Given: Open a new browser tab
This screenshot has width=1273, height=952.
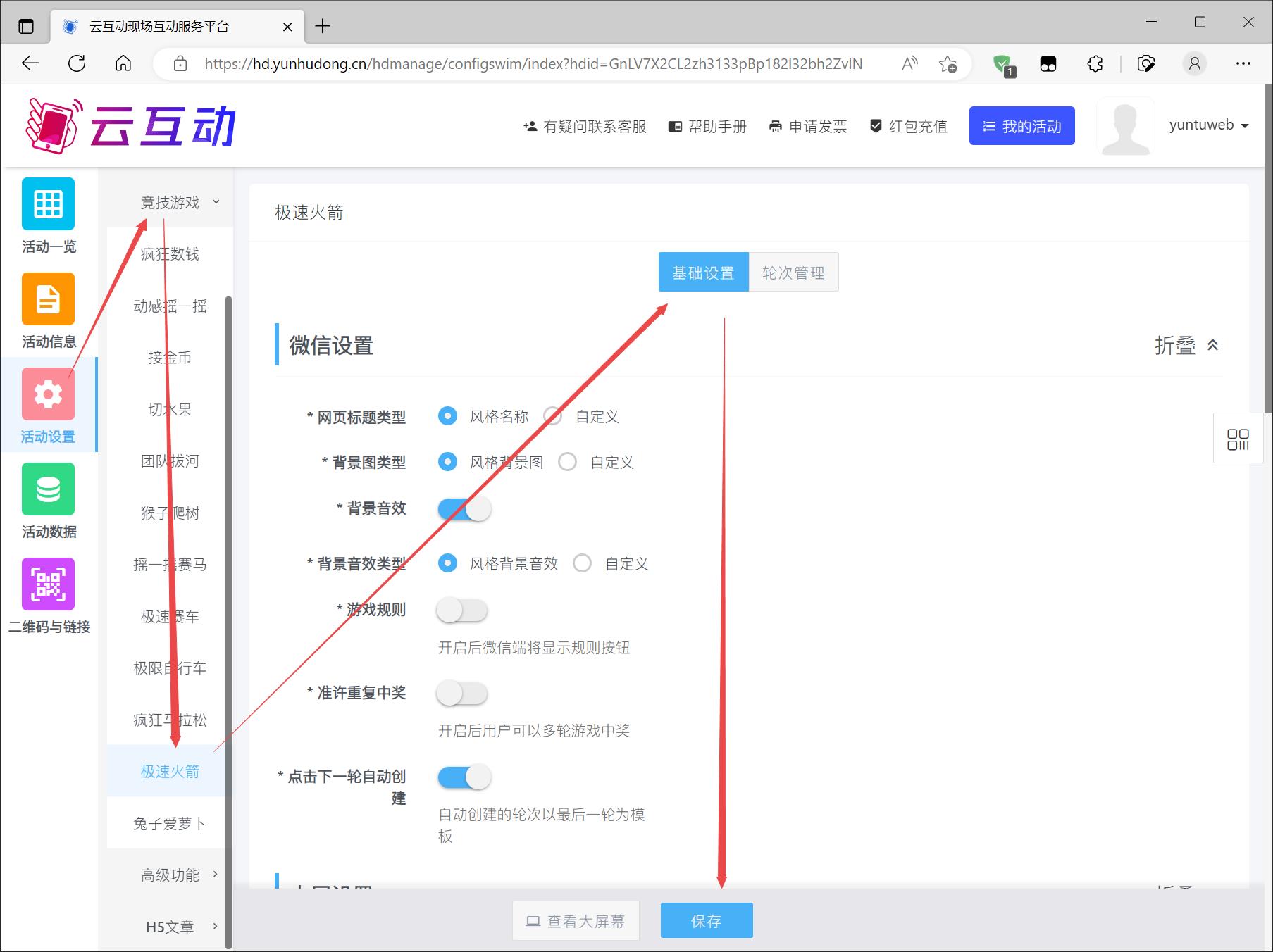Looking at the screenshot, I should tap(323, 26).
